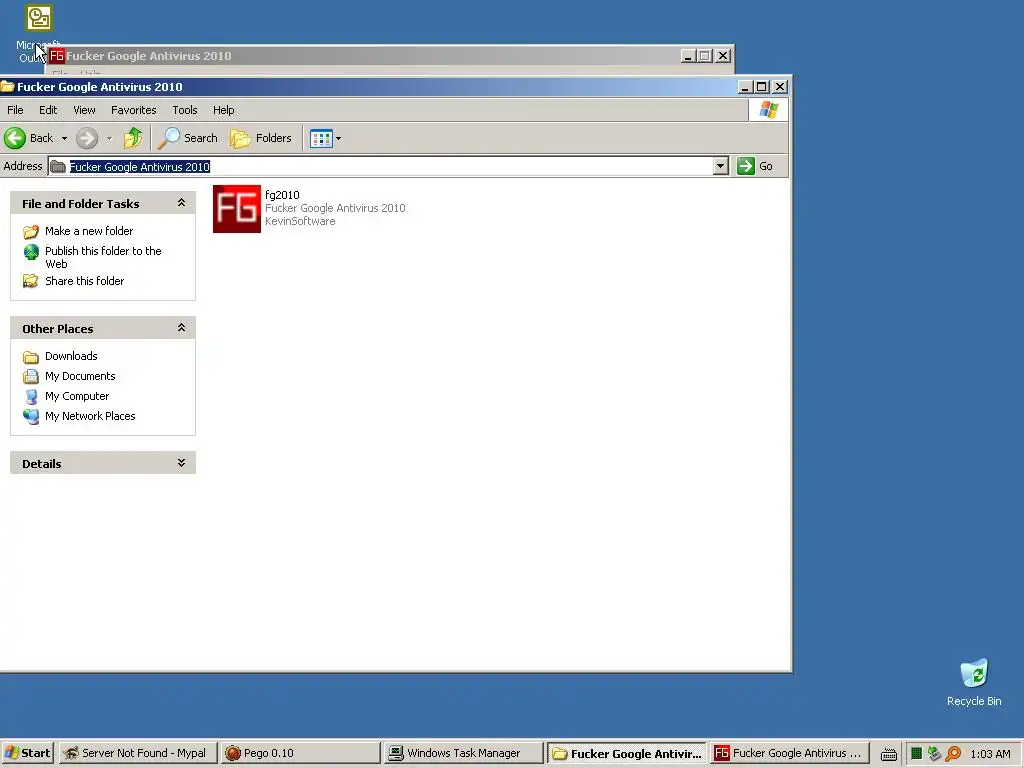
Task: Open the Search pane
Action: [188, 138]
